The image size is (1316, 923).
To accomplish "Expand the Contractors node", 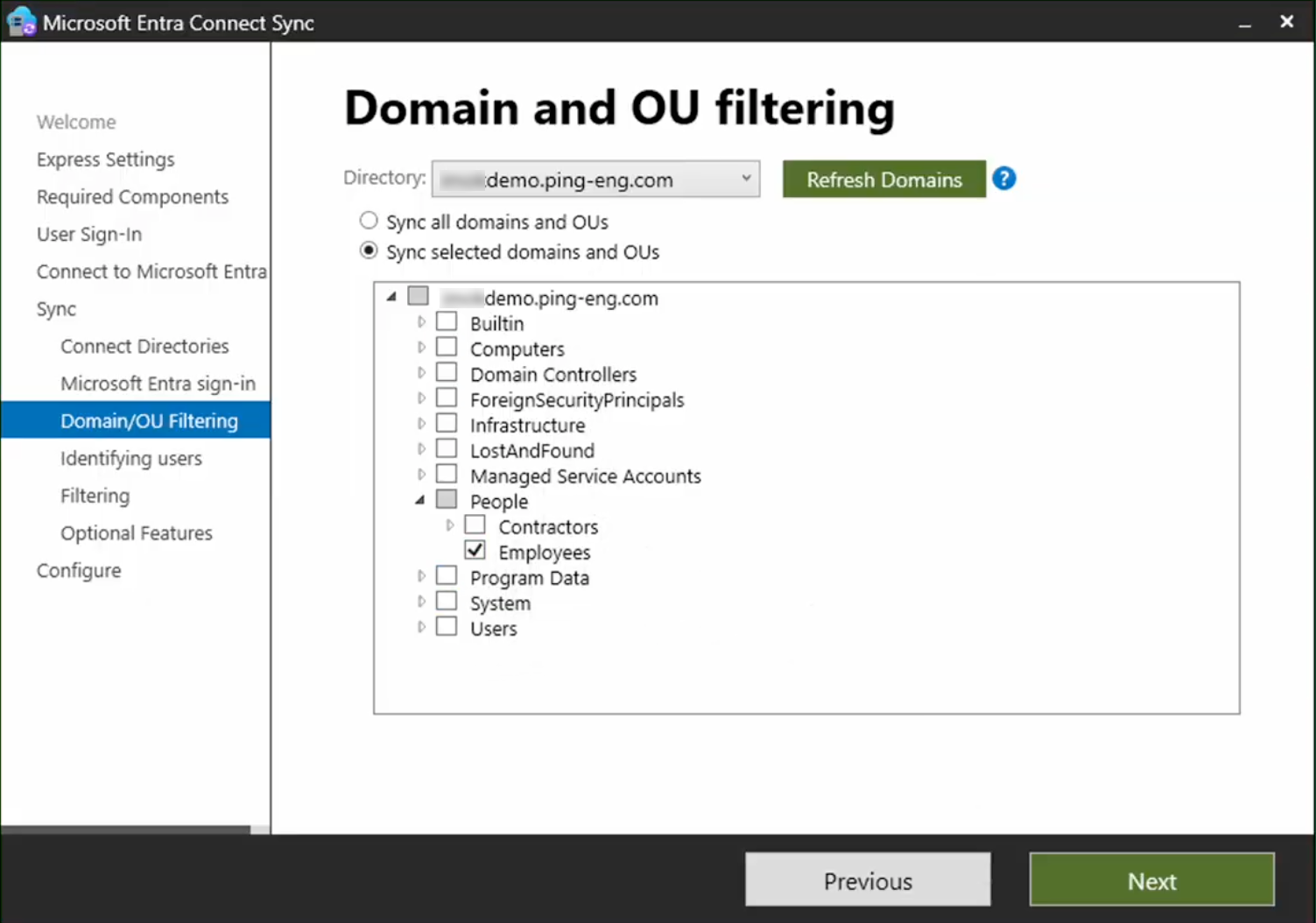I will pyautogui.click(x=449, y=525).
